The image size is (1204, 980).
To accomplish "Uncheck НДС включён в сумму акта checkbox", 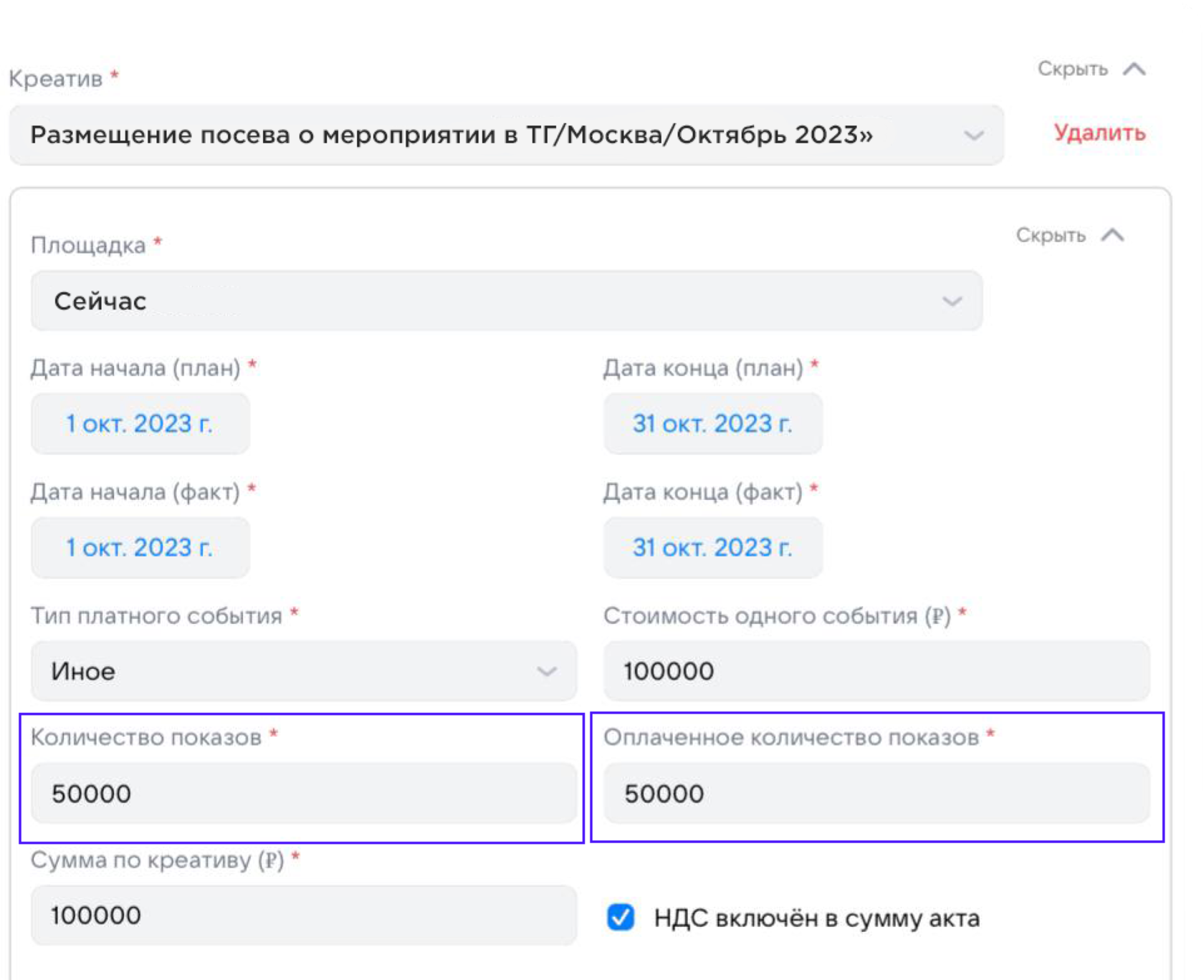I will coord(621,917).
